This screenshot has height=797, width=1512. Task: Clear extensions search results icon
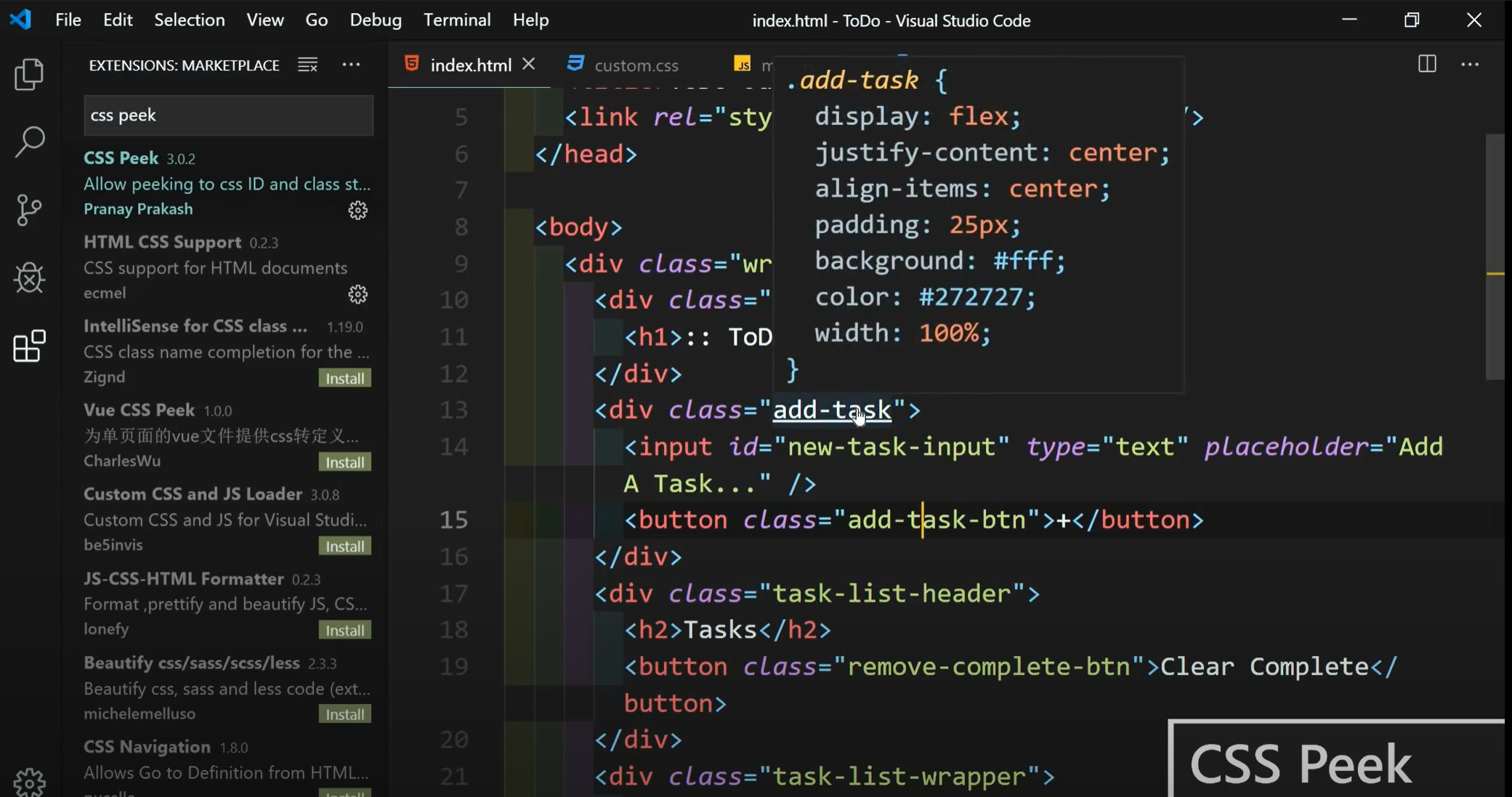tap(307, 65)
